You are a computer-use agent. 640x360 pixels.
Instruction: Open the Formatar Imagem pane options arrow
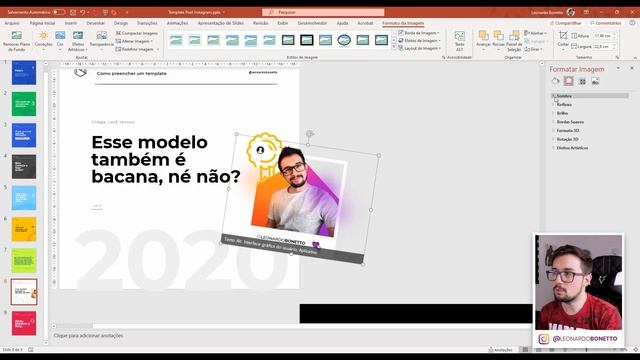pos(618,69)
